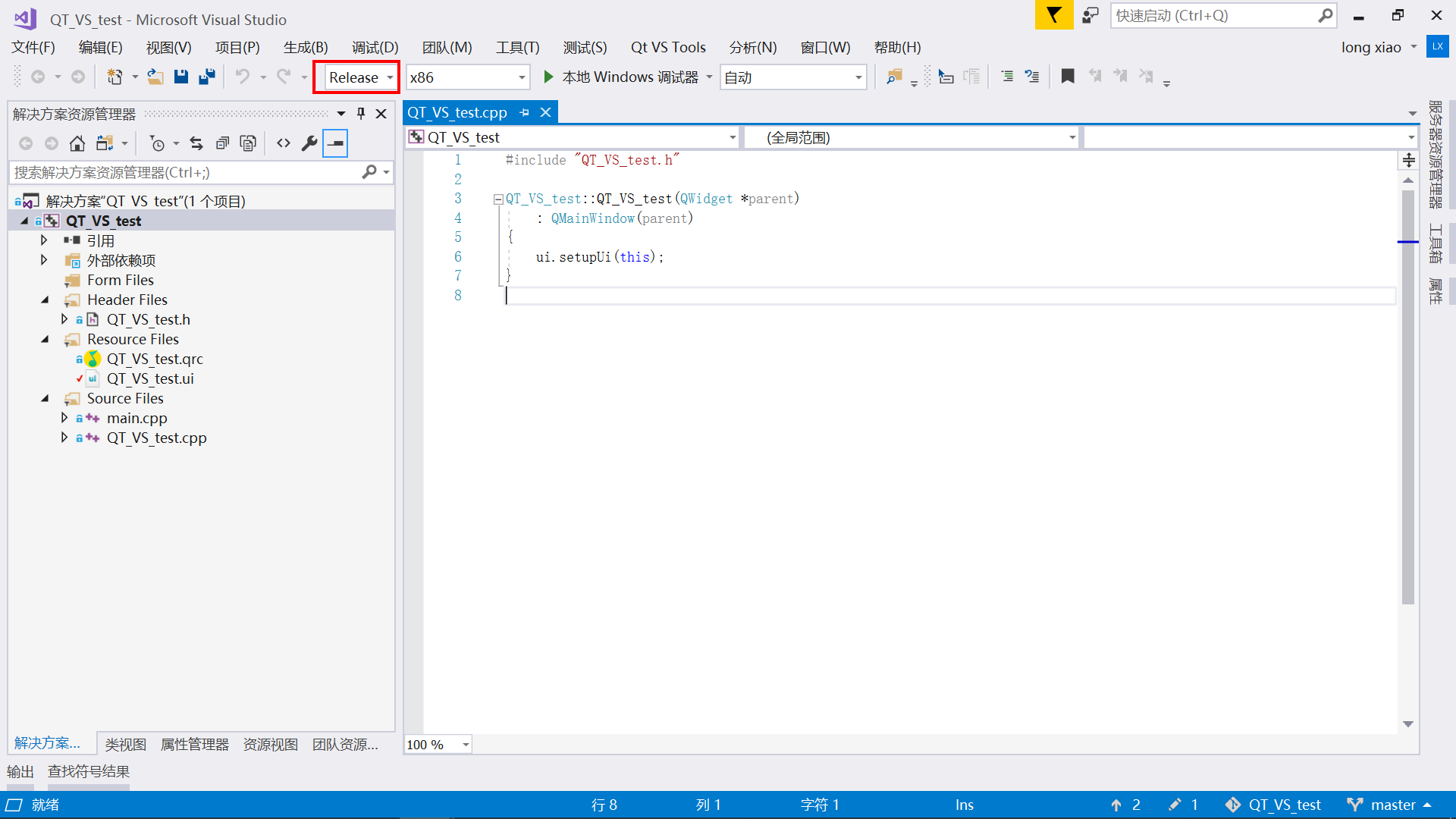The height and width of the screenshot is (819, 1456).
Task: Click the bookmark icon in toolbar
Action: click(1068, 77)
